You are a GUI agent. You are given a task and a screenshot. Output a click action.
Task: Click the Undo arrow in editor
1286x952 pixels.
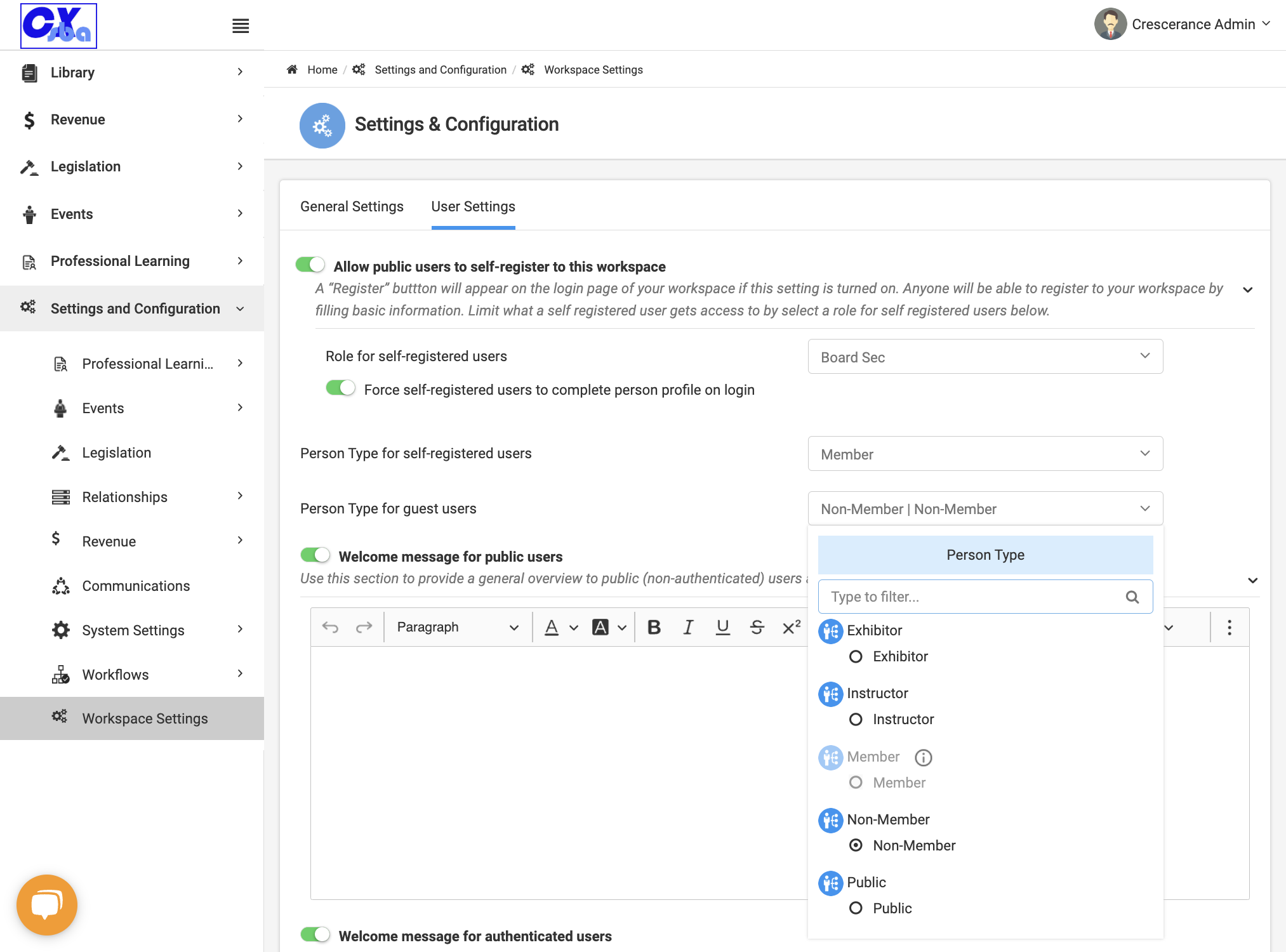[330, 628]
